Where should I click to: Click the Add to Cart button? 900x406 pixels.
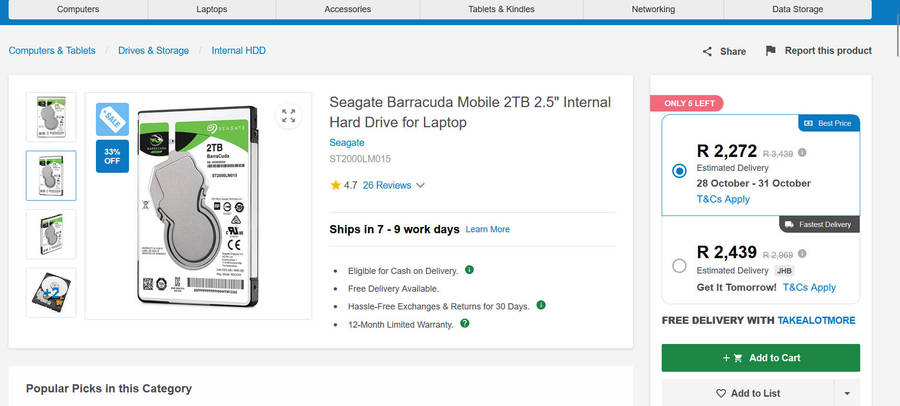(x=760, y=358)
